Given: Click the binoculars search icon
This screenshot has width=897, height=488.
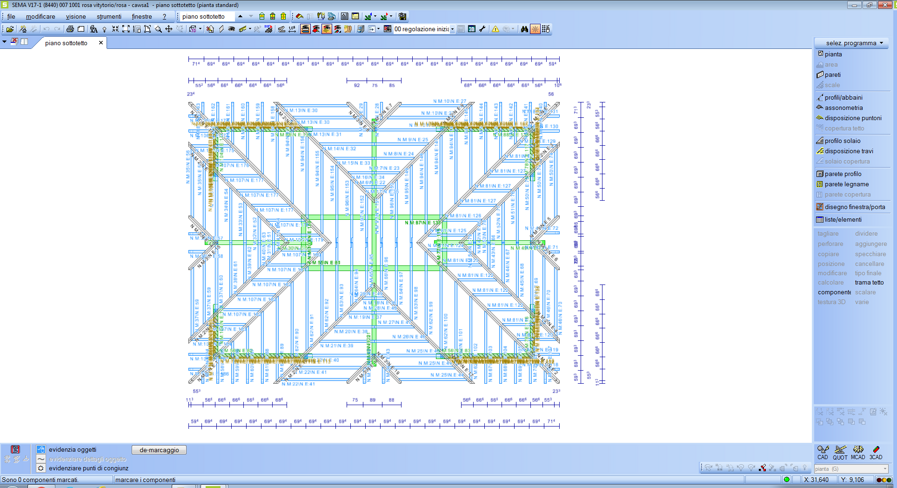Looking at the screenshot, I should (x=524, y=29).
